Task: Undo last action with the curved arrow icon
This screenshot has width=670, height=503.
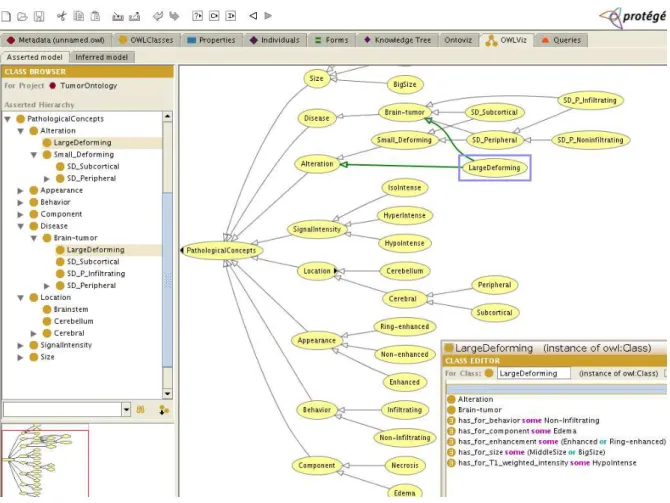Action: coord(158,16)
